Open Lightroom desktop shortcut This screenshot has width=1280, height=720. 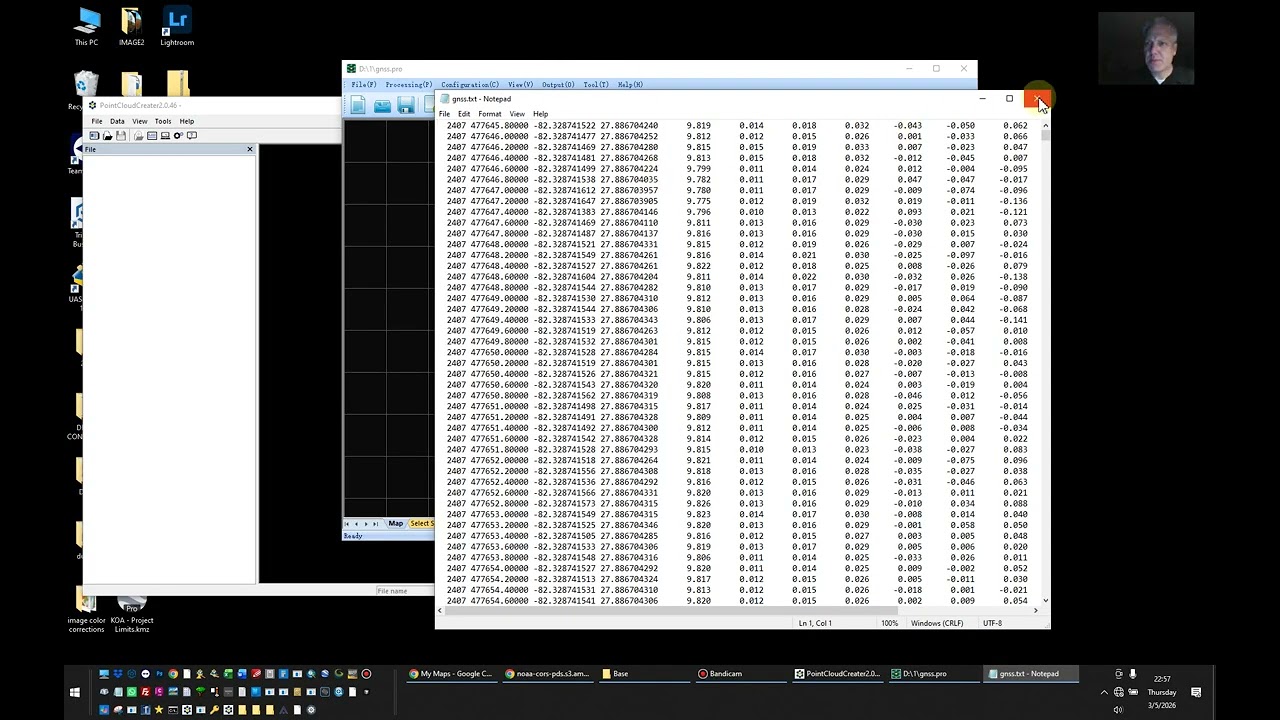[177, 27]
